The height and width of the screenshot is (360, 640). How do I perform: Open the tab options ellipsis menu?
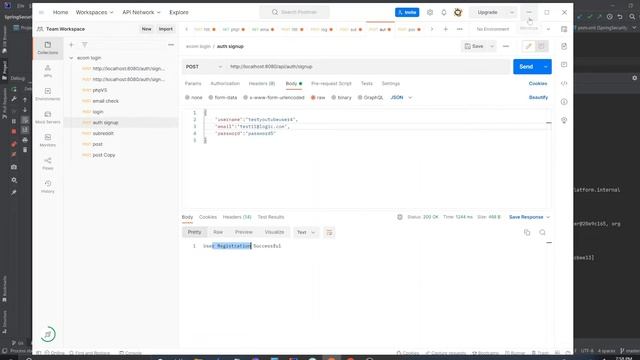(460, 29)
